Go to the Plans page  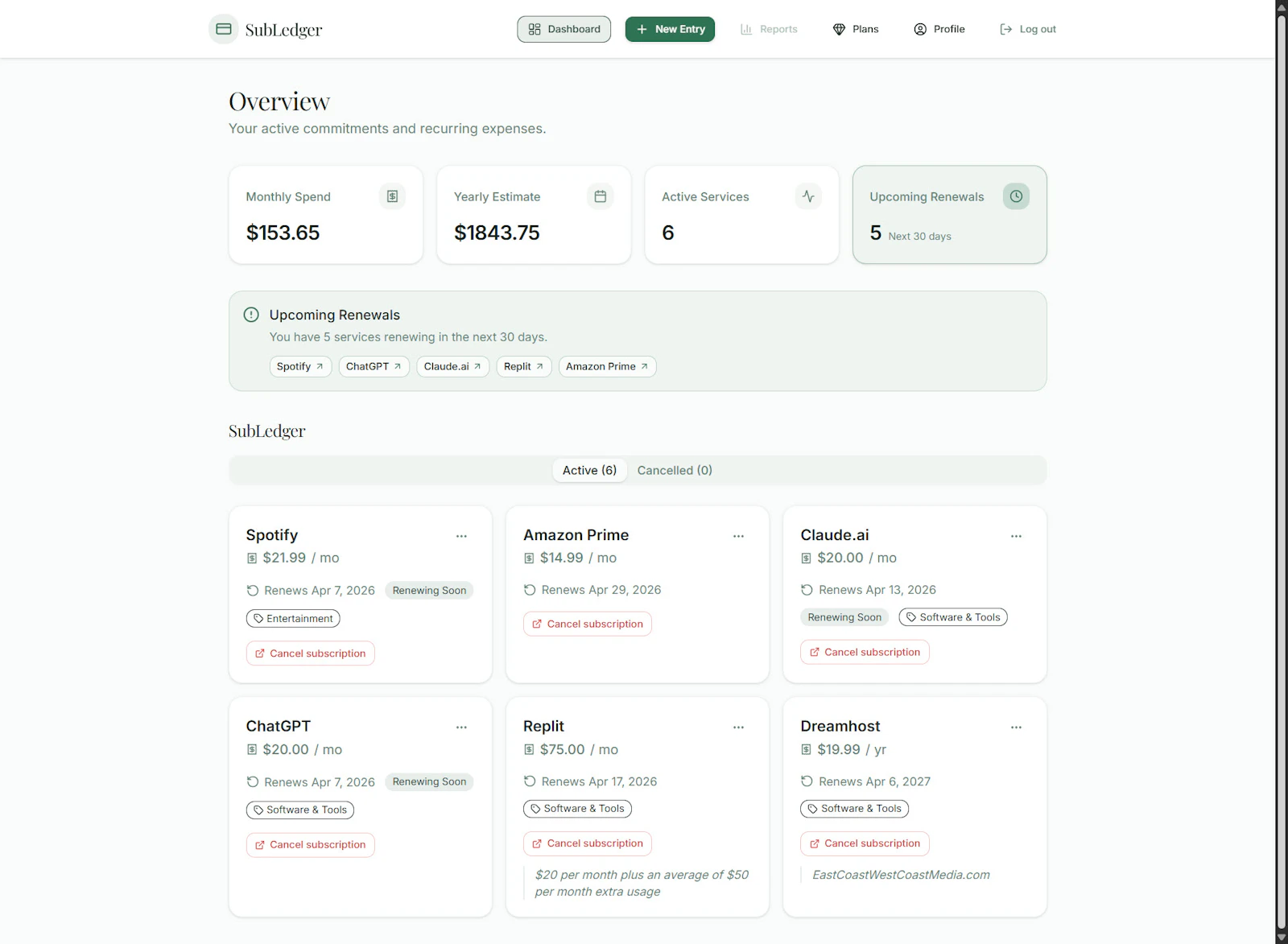856,29
